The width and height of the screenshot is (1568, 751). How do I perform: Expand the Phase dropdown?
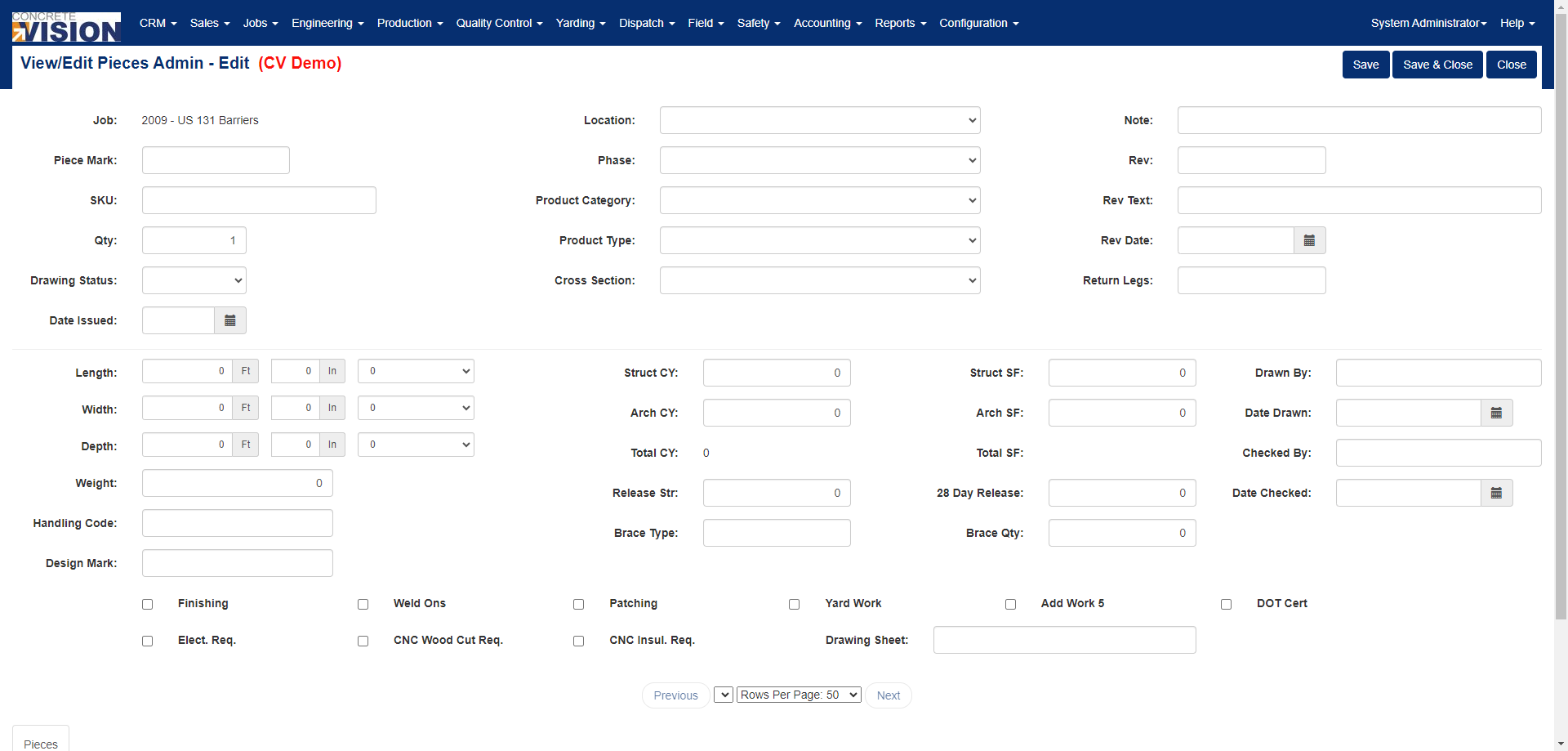point(820,160)
